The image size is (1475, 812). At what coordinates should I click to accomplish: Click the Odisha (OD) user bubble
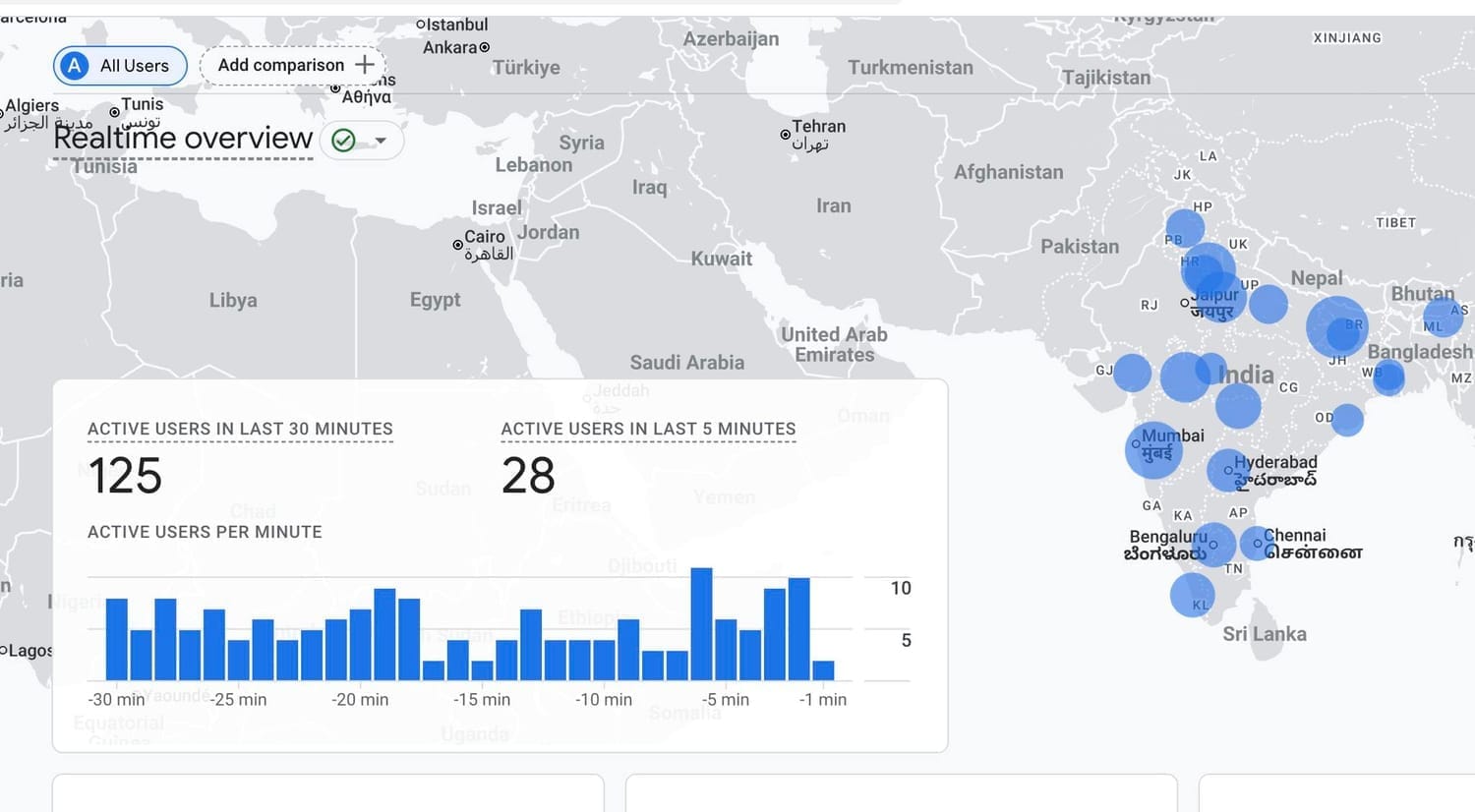(1347, 420)
